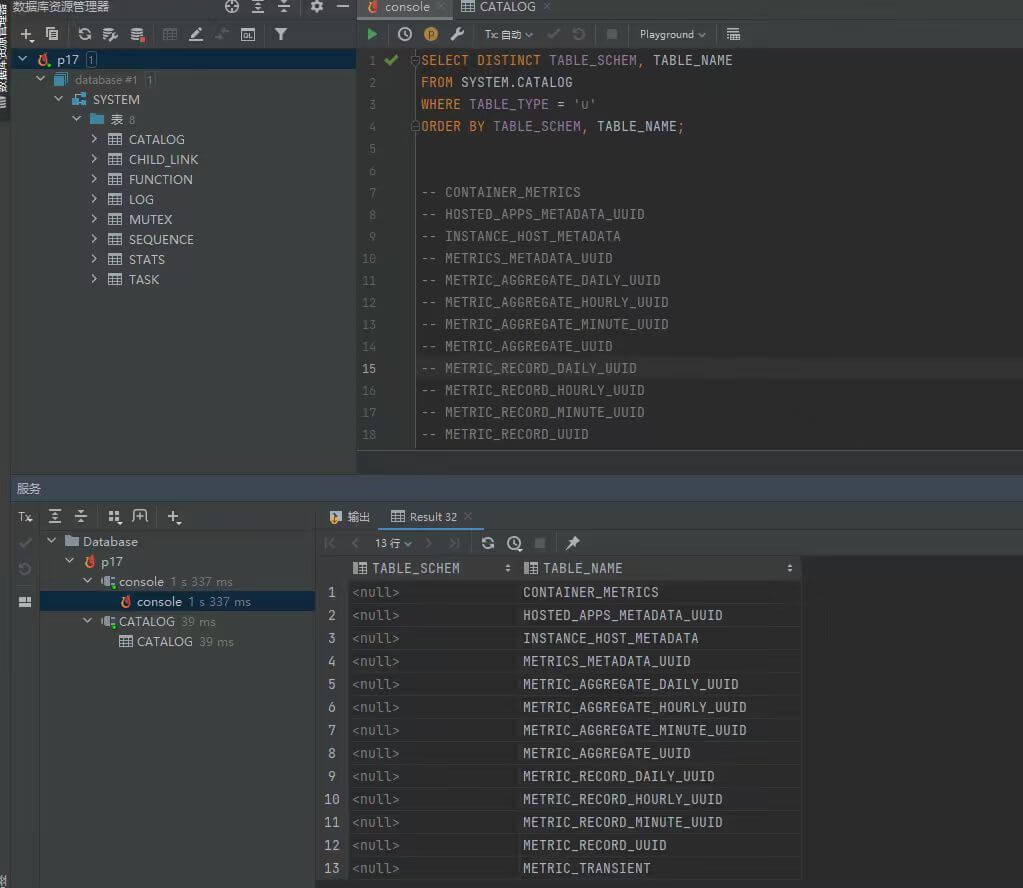Open the output tab
This screenshot has width=1023, height=888.
point(350,517)
